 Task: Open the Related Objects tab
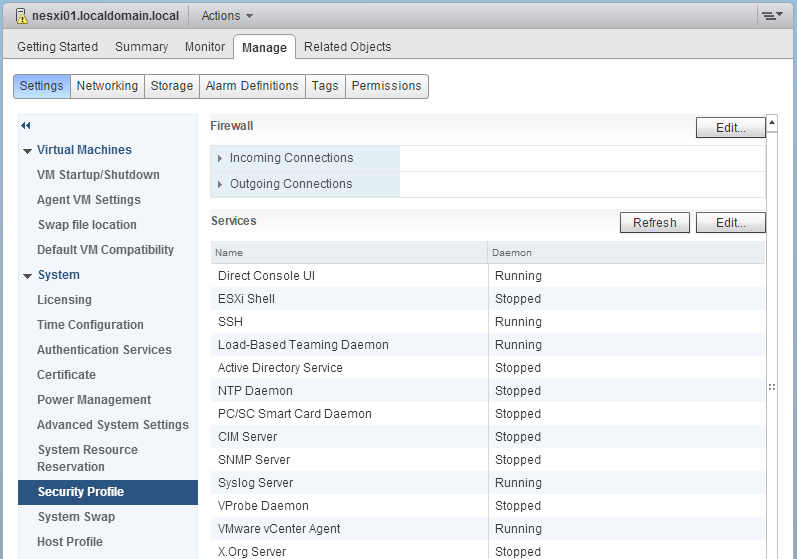click(347, 47)
